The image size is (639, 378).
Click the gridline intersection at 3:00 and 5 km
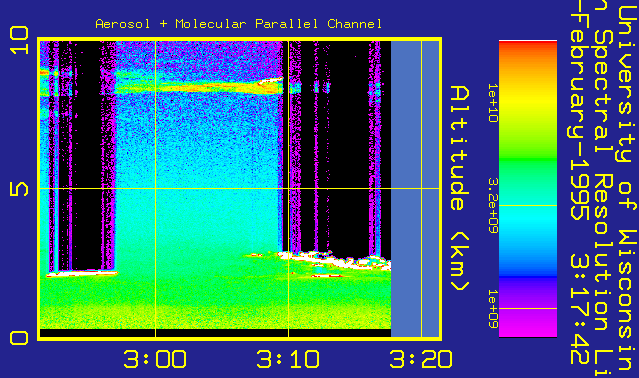155,189
